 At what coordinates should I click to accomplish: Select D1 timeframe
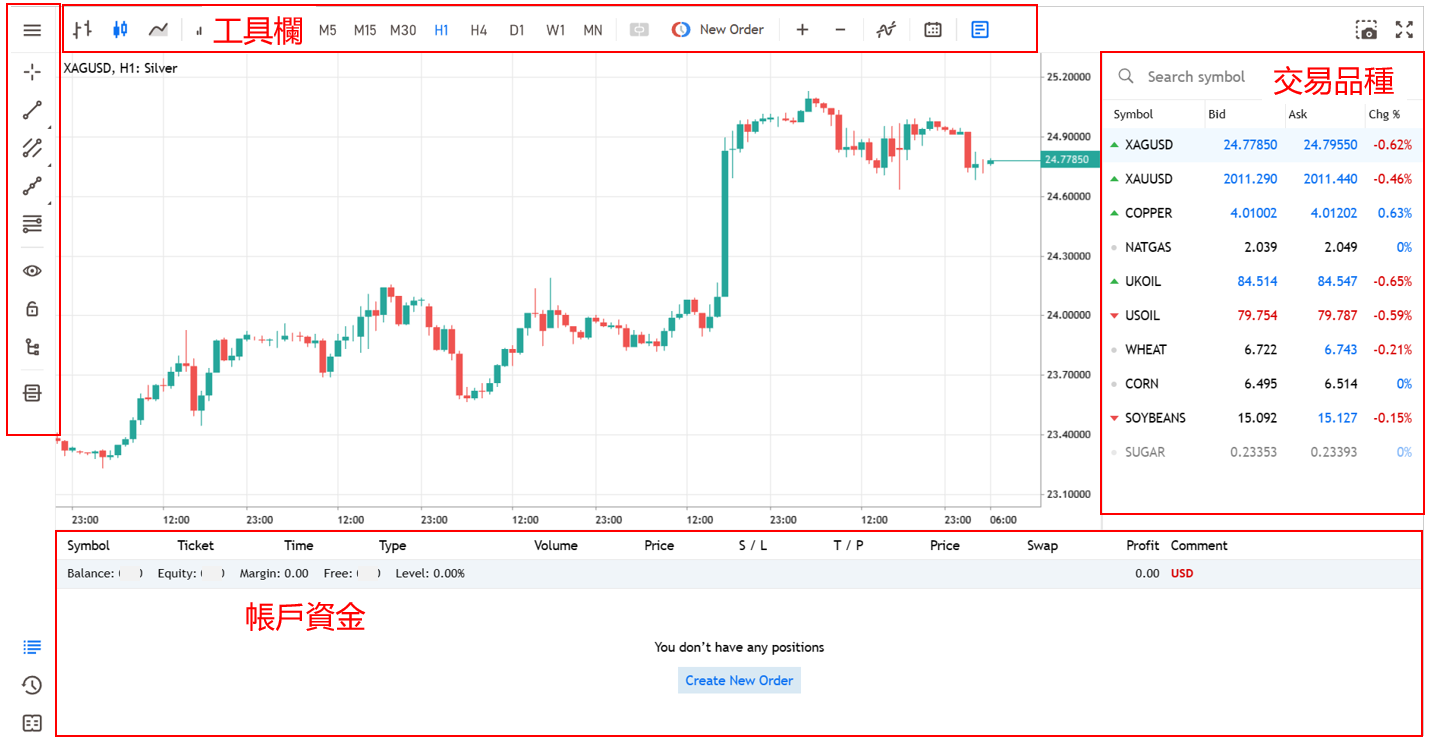click(x=516, y=30)
